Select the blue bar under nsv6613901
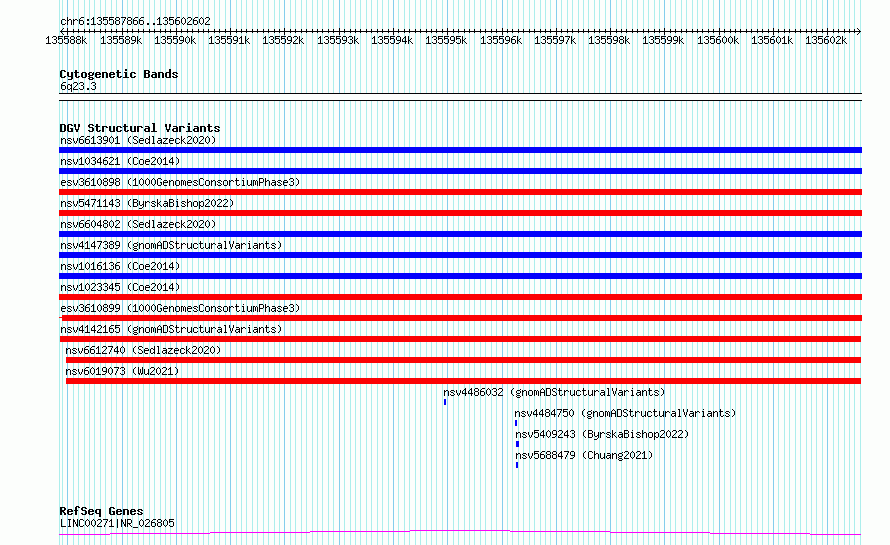 pyautogui.click(x=460, y=150)
